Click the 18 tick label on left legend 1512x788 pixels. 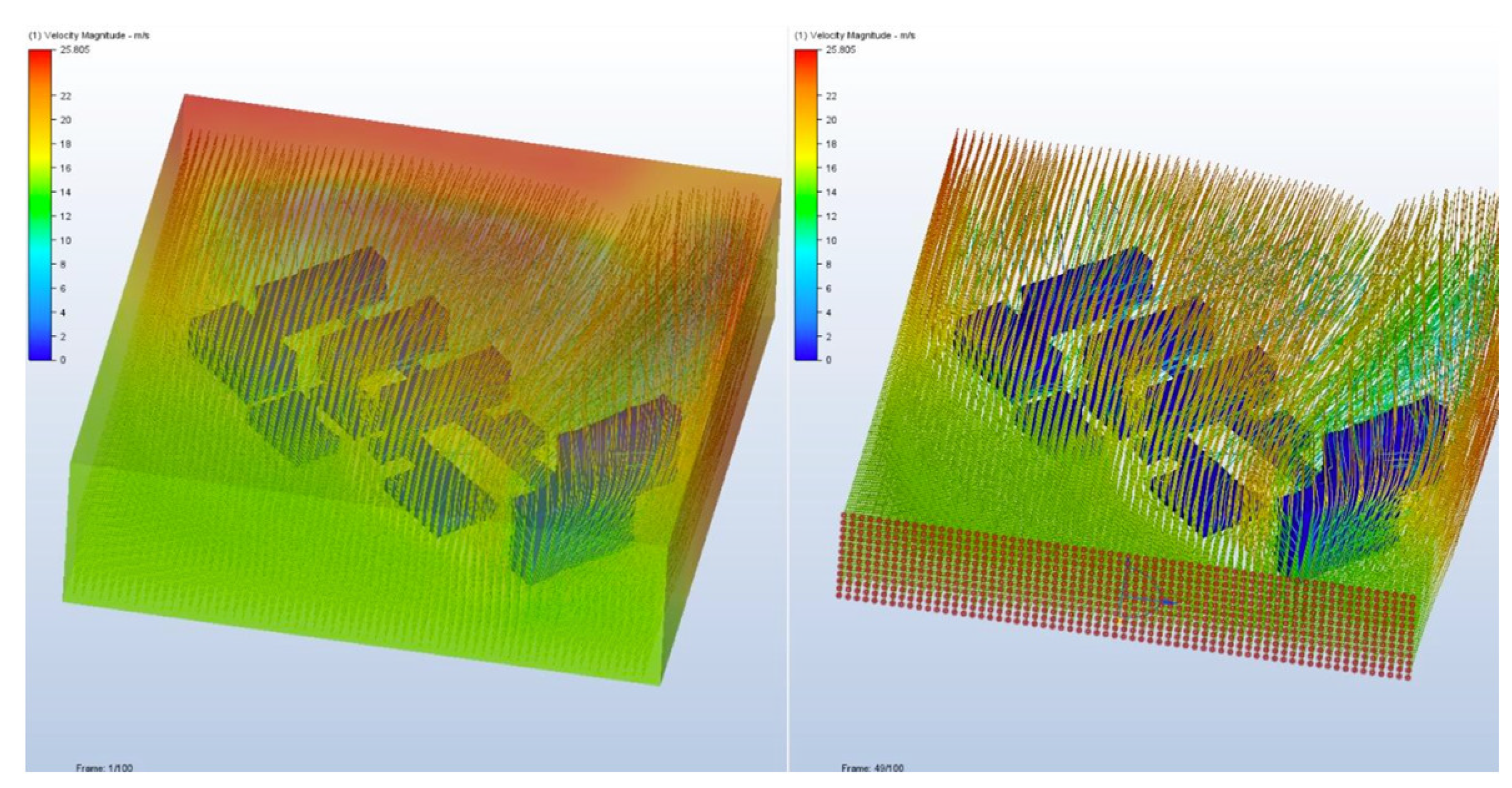[x=65, y=144]
